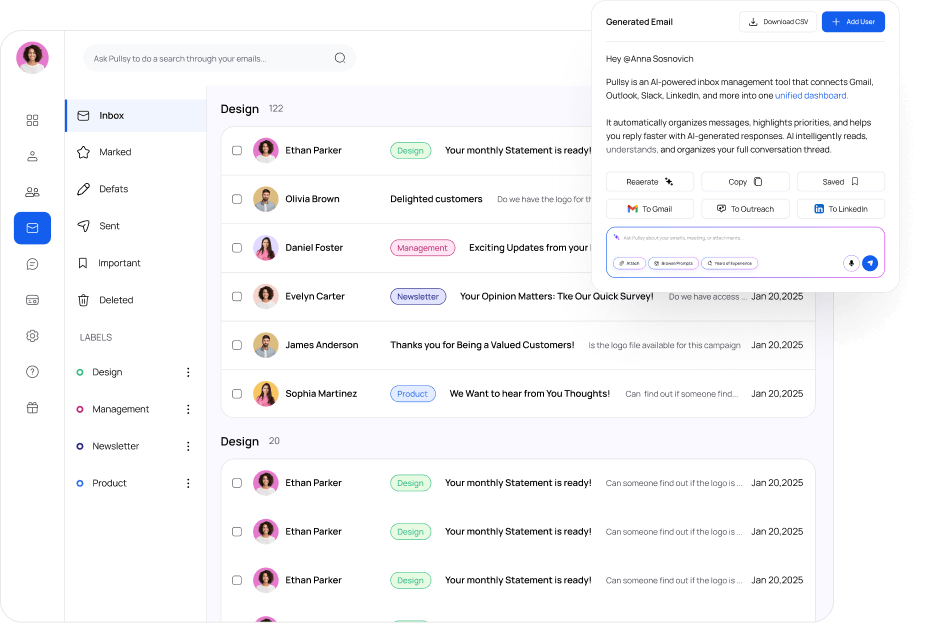Click the search magnifier icon
The width and height of the screenshot is (944, 623).
(x=340, y=58)
